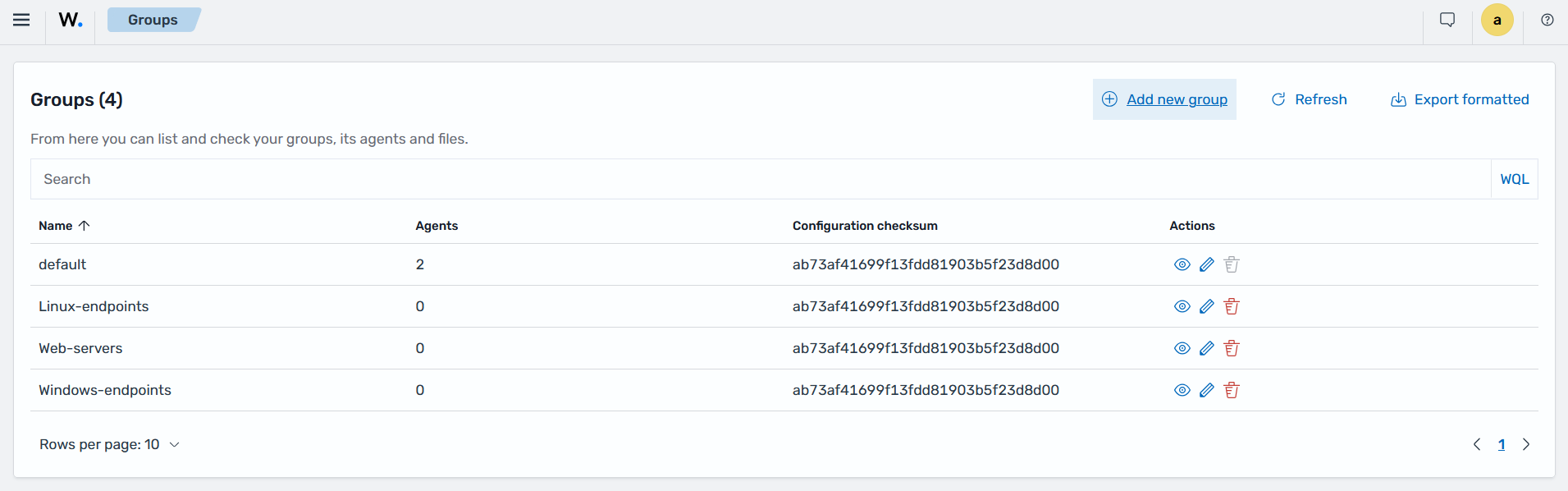The image size is (1568, 491).
Task: Open the Groups breadcrumb tab
Action: pyautogui.click(x=153, y=20)
